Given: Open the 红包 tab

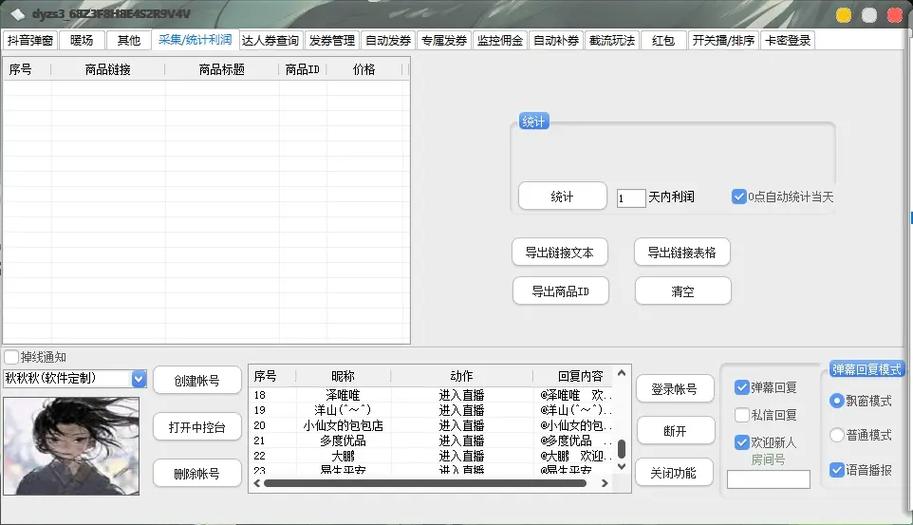Looking at the screenshot, I should [663, 40].
